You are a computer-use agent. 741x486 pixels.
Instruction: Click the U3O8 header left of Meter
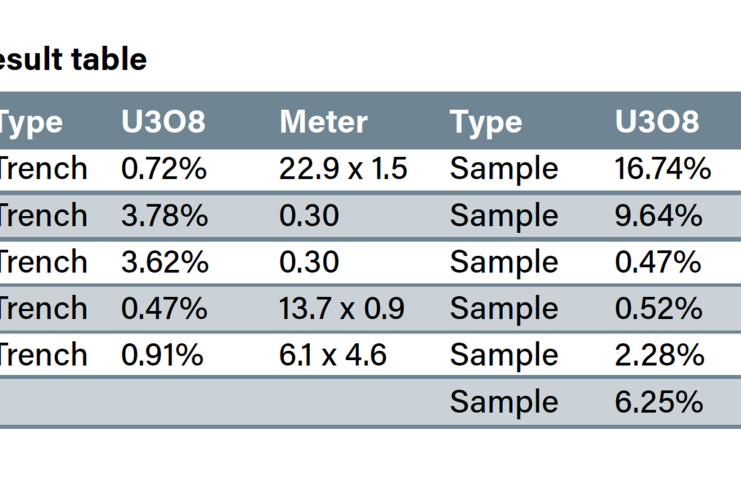click(x=163, y=122)
